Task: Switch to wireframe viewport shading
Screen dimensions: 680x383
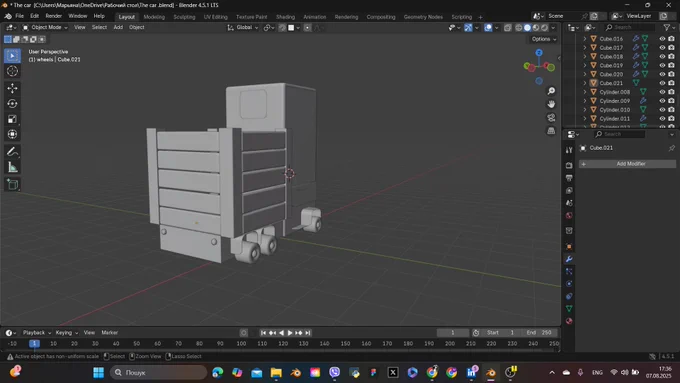Action: click(519, 27)
